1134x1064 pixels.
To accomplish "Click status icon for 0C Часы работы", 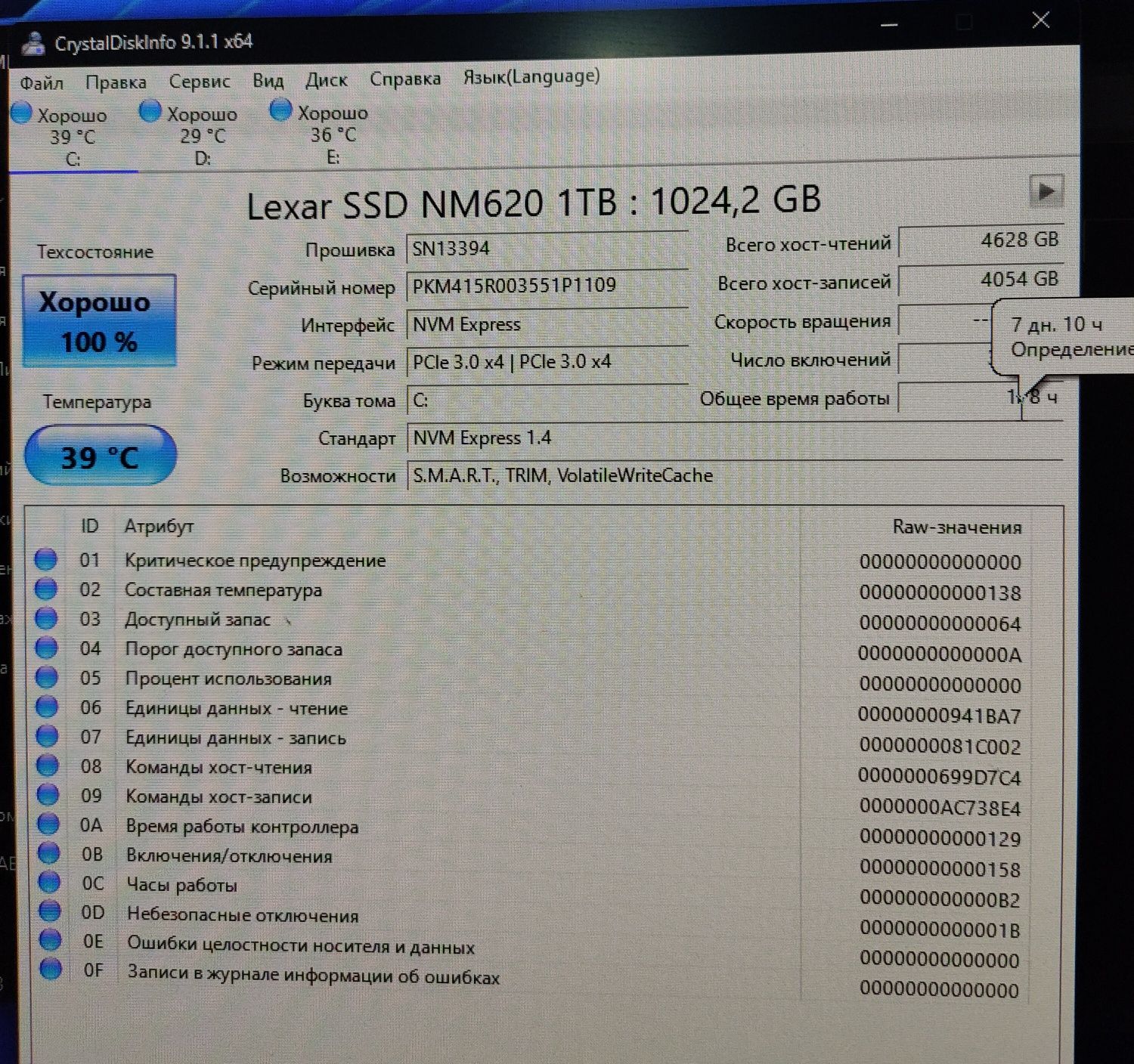I will point(49,882).
